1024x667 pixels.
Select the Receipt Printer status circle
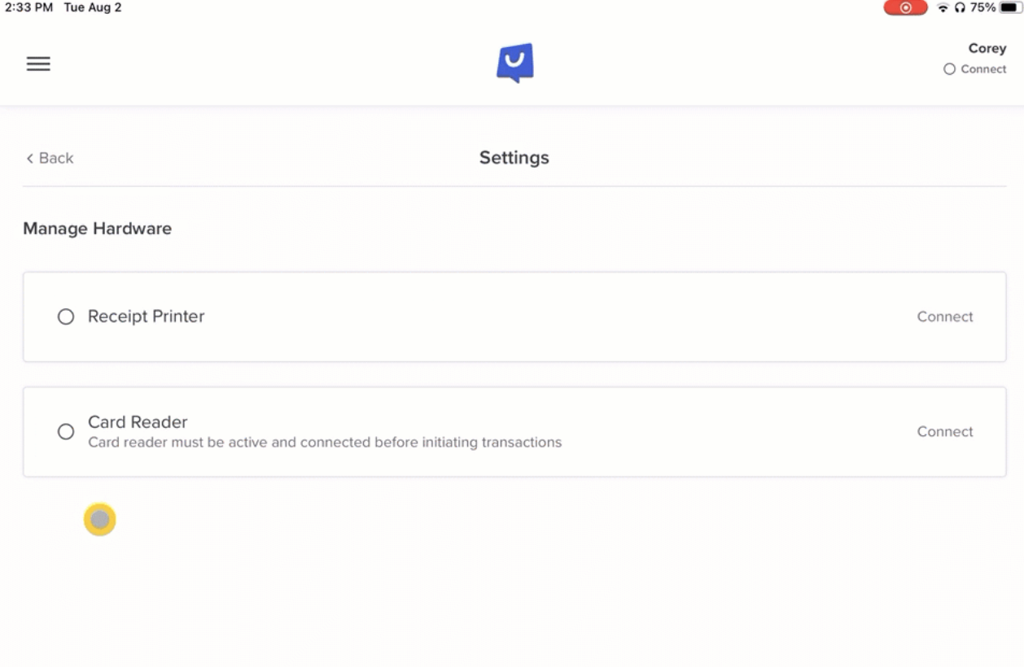click(66, 317)
